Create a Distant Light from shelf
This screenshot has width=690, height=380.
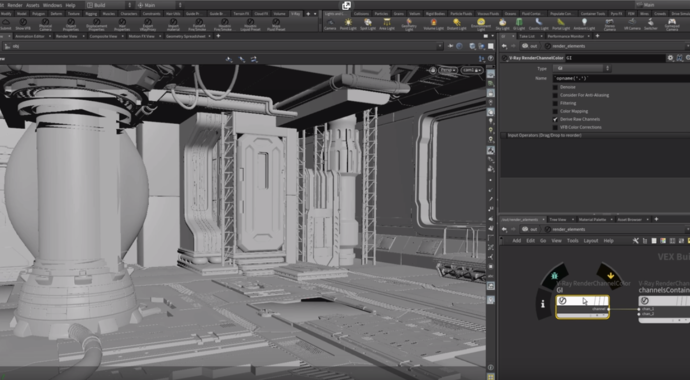(x=457, y=24)
